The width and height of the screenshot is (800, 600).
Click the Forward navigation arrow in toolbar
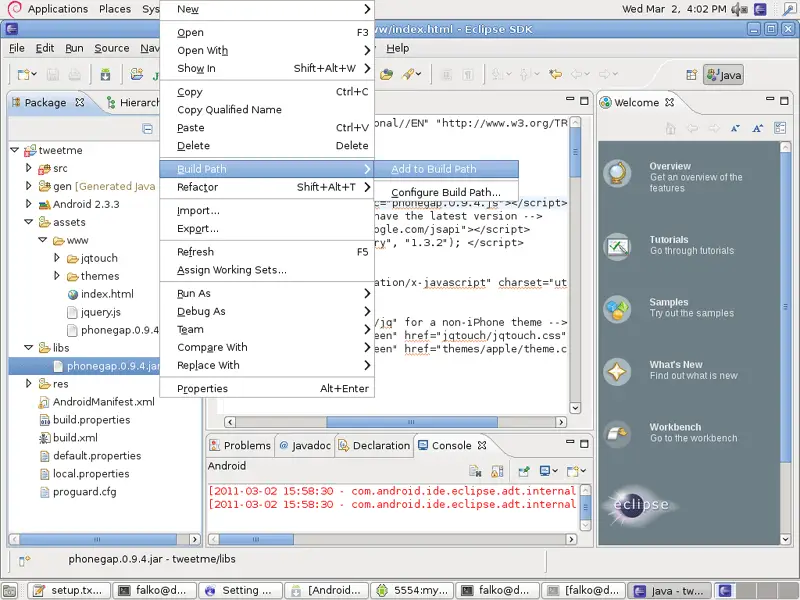click(605, 74)
